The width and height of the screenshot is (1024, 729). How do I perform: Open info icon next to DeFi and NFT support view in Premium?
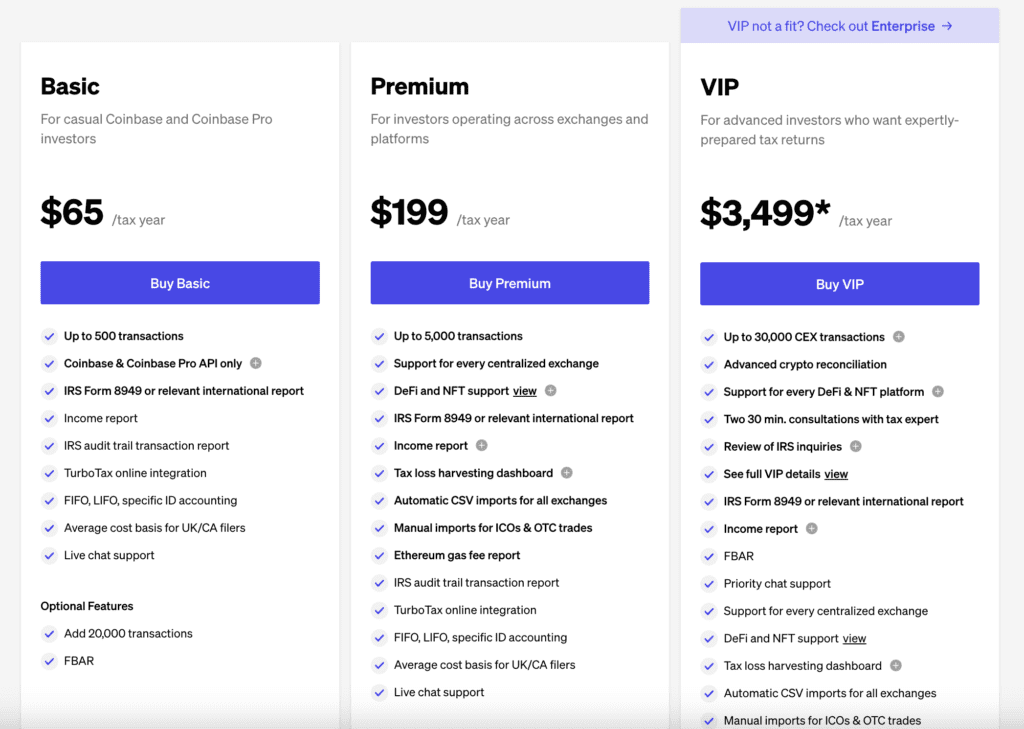(x=551, y=391)
